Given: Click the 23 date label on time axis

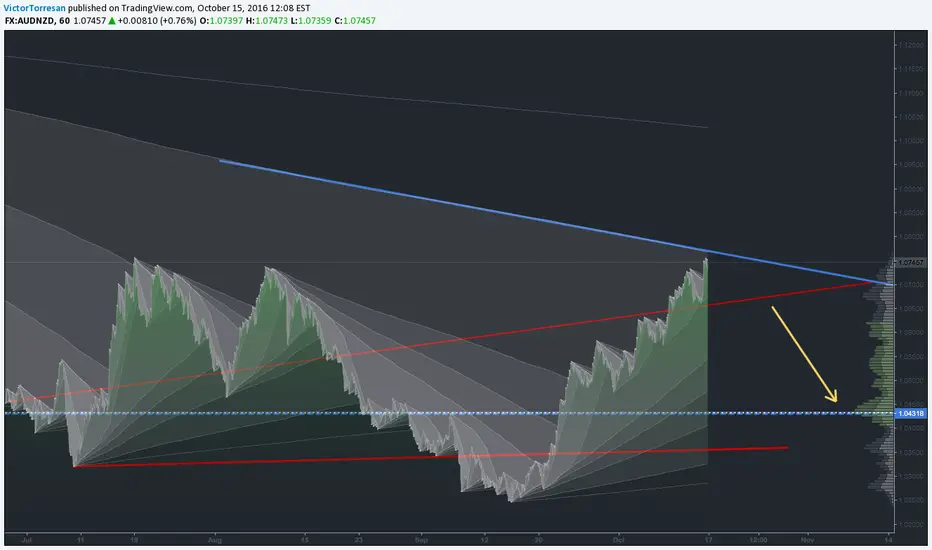Looking at the screenshot, I should click(x=358, y=540).
